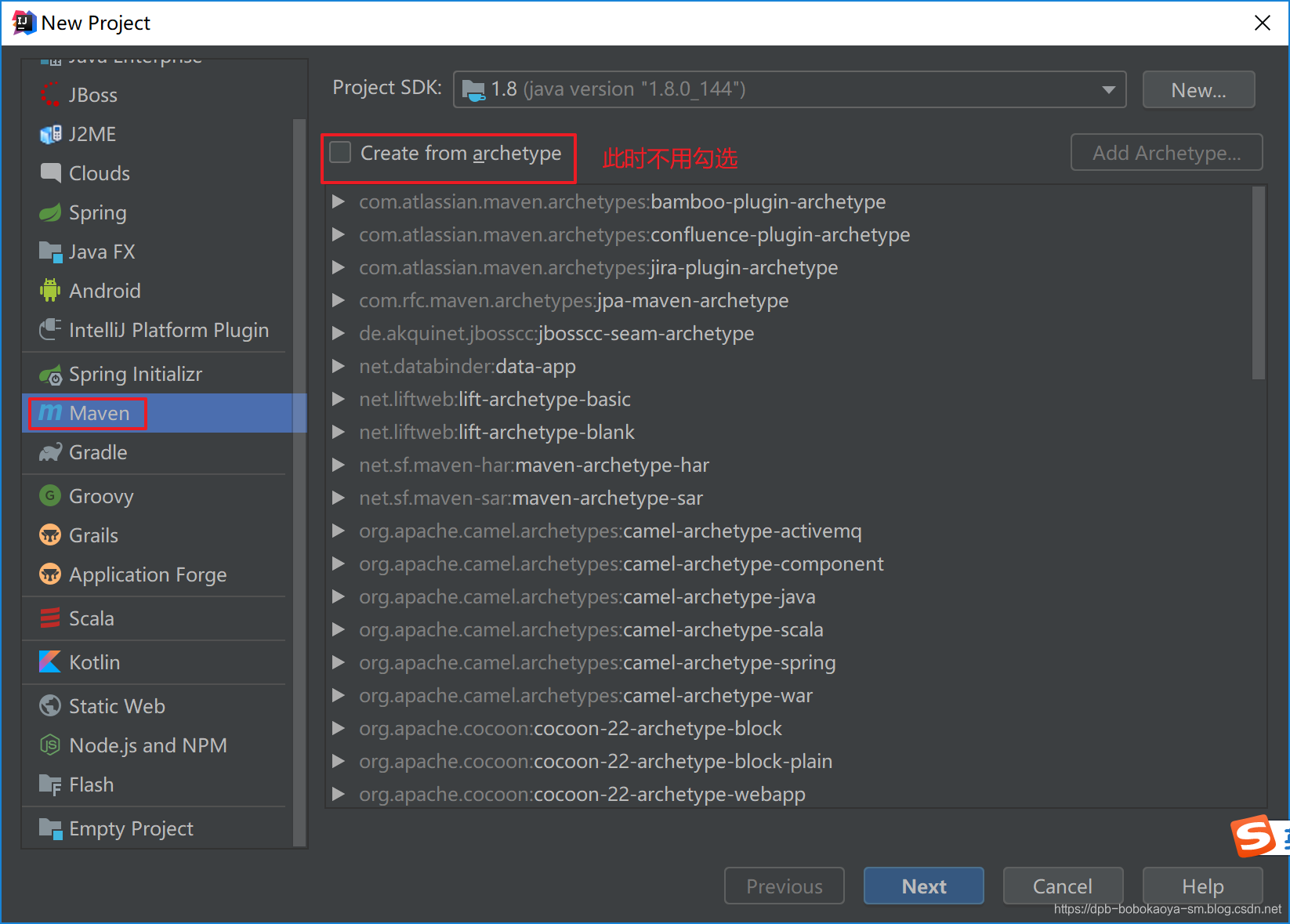Close the New Project dialog

(x=1262, y=23)
